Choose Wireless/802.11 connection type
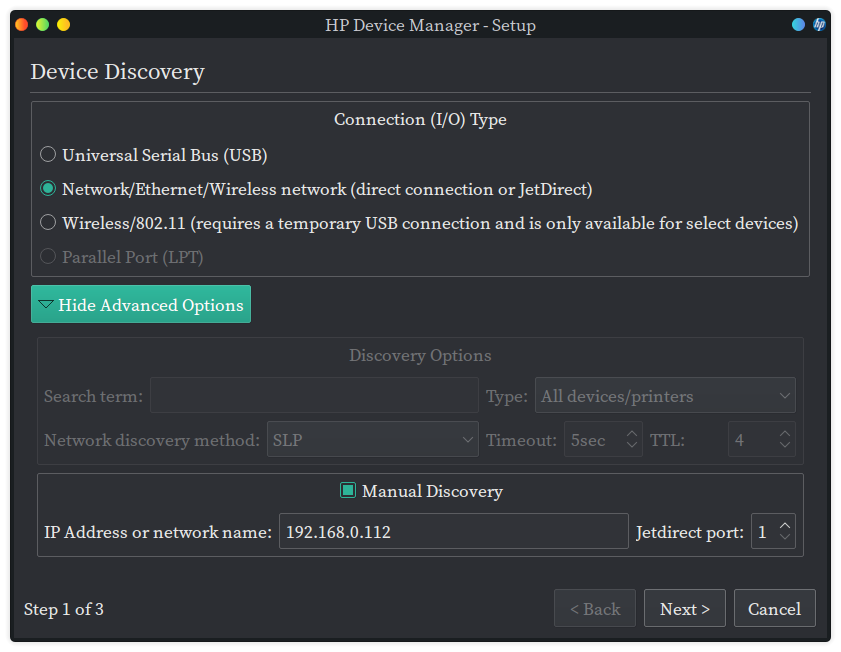The width and height of the screenshot is (841, 652). point(48,223)
